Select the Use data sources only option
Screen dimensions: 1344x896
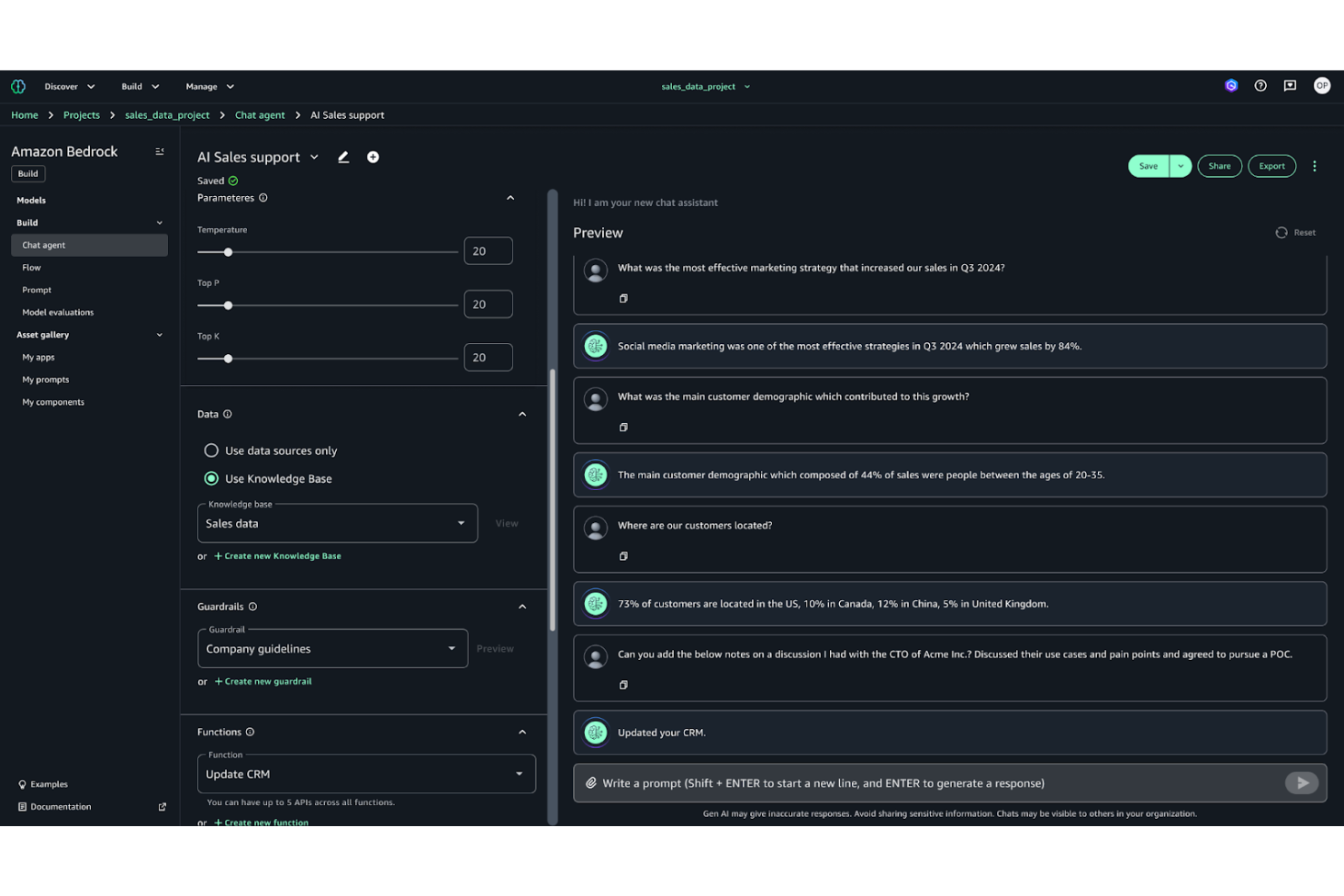pyautogui.click(x=211, y=449)
